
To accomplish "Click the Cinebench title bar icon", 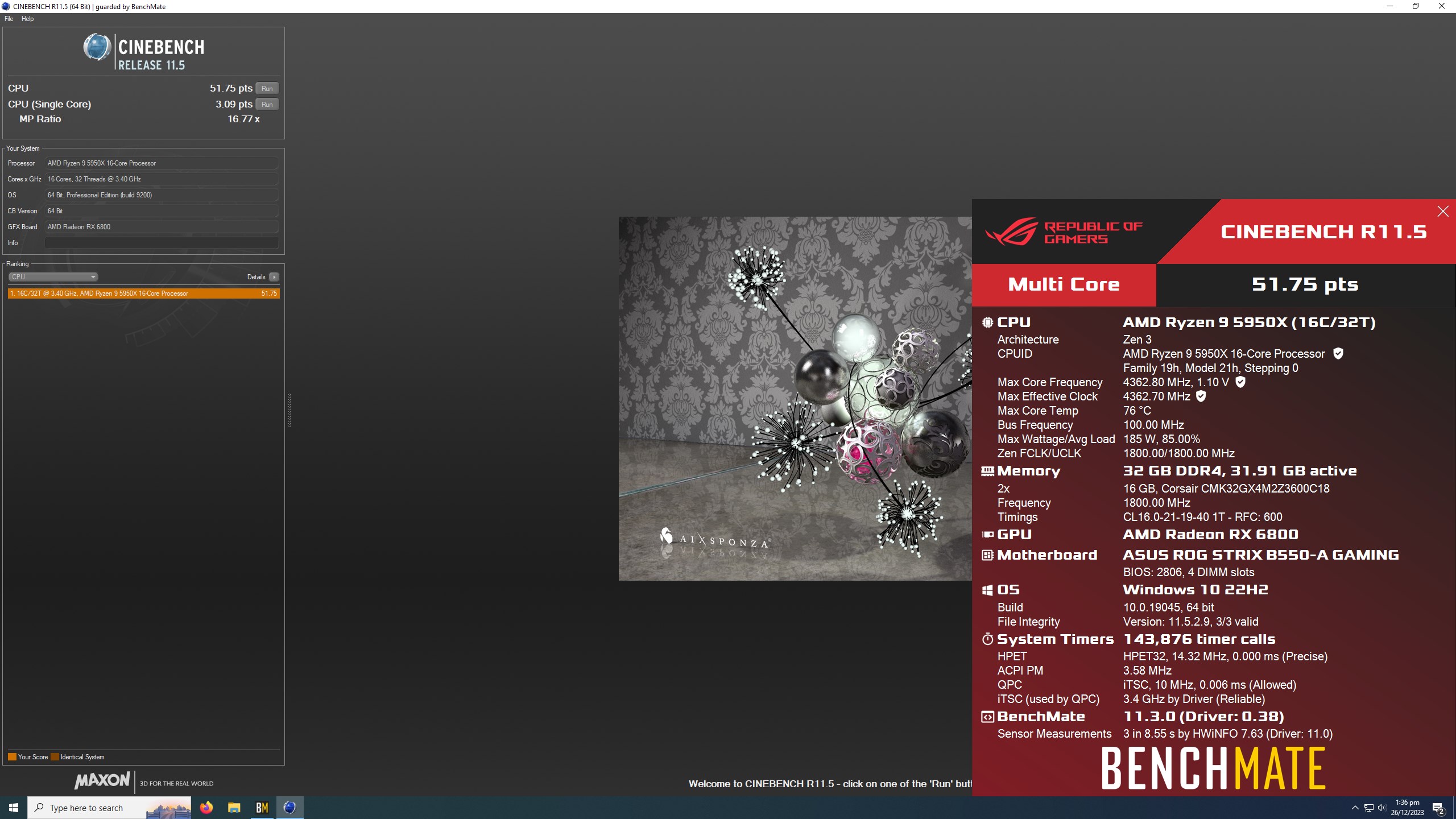I will 6,6.
